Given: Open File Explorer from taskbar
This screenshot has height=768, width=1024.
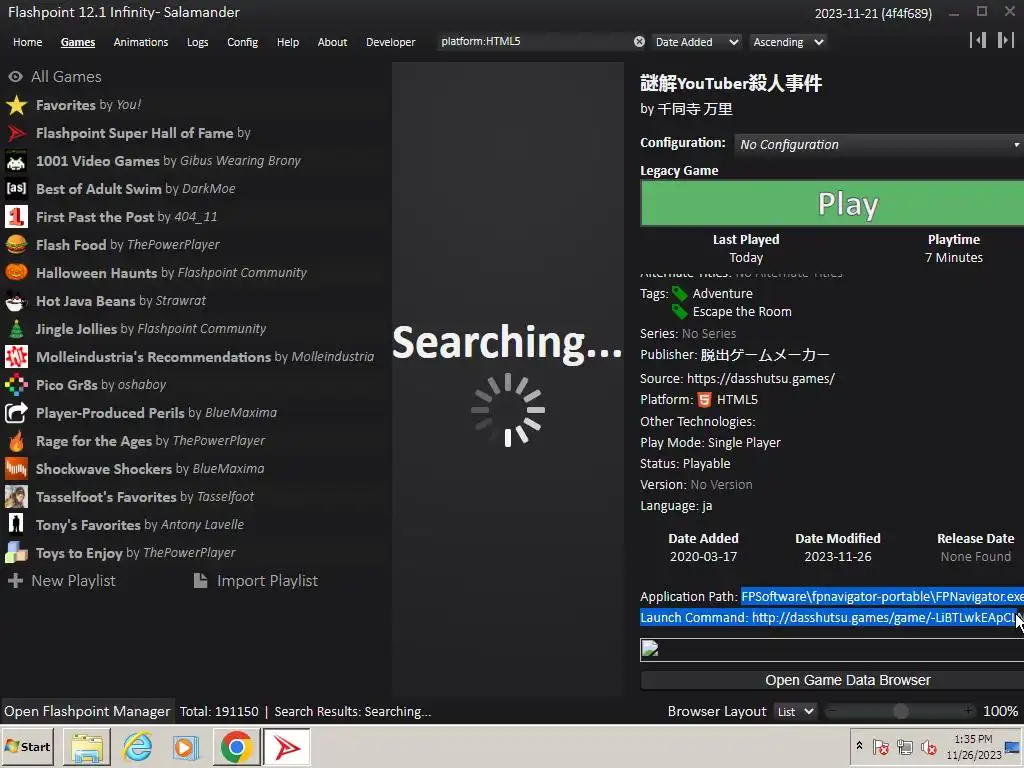Looking at the screenshot, I should click(87, 748).
